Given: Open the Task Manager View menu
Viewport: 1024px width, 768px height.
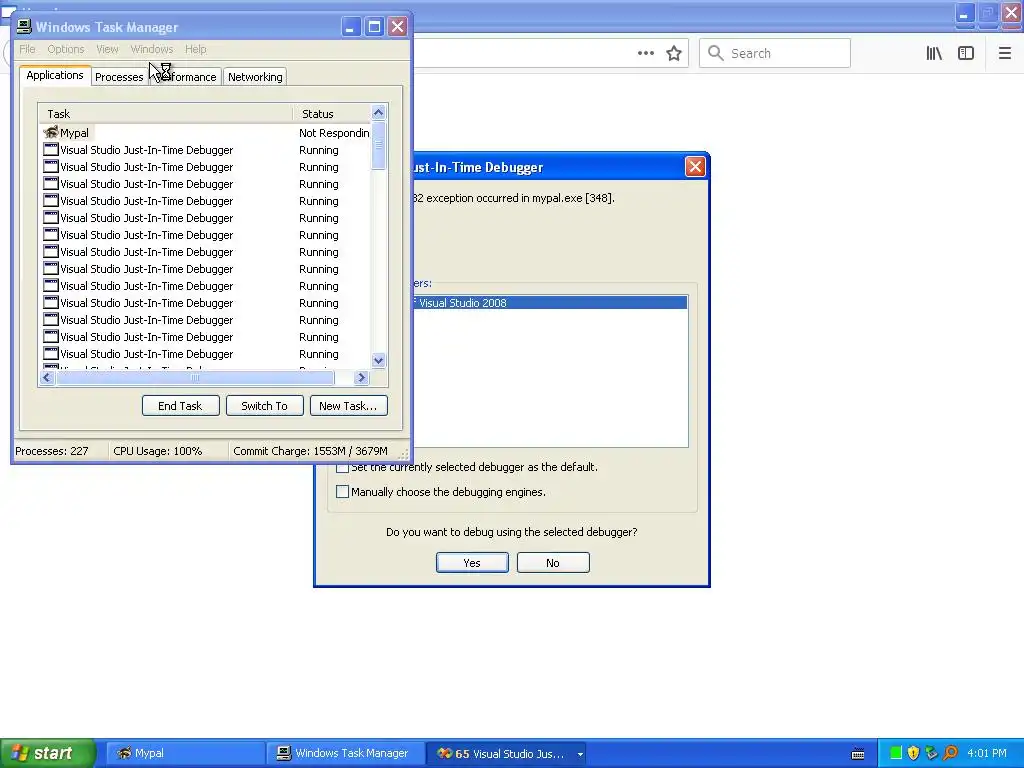Looking at the screenshot, I should [107, 49].
